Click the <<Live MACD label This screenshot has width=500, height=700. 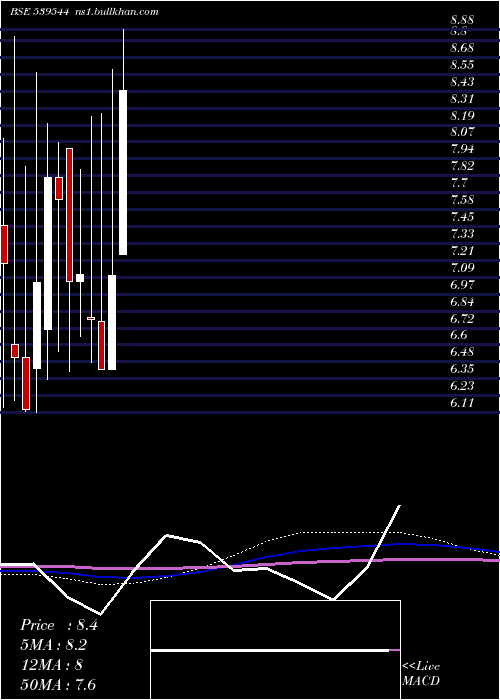(x=421, y=674)
